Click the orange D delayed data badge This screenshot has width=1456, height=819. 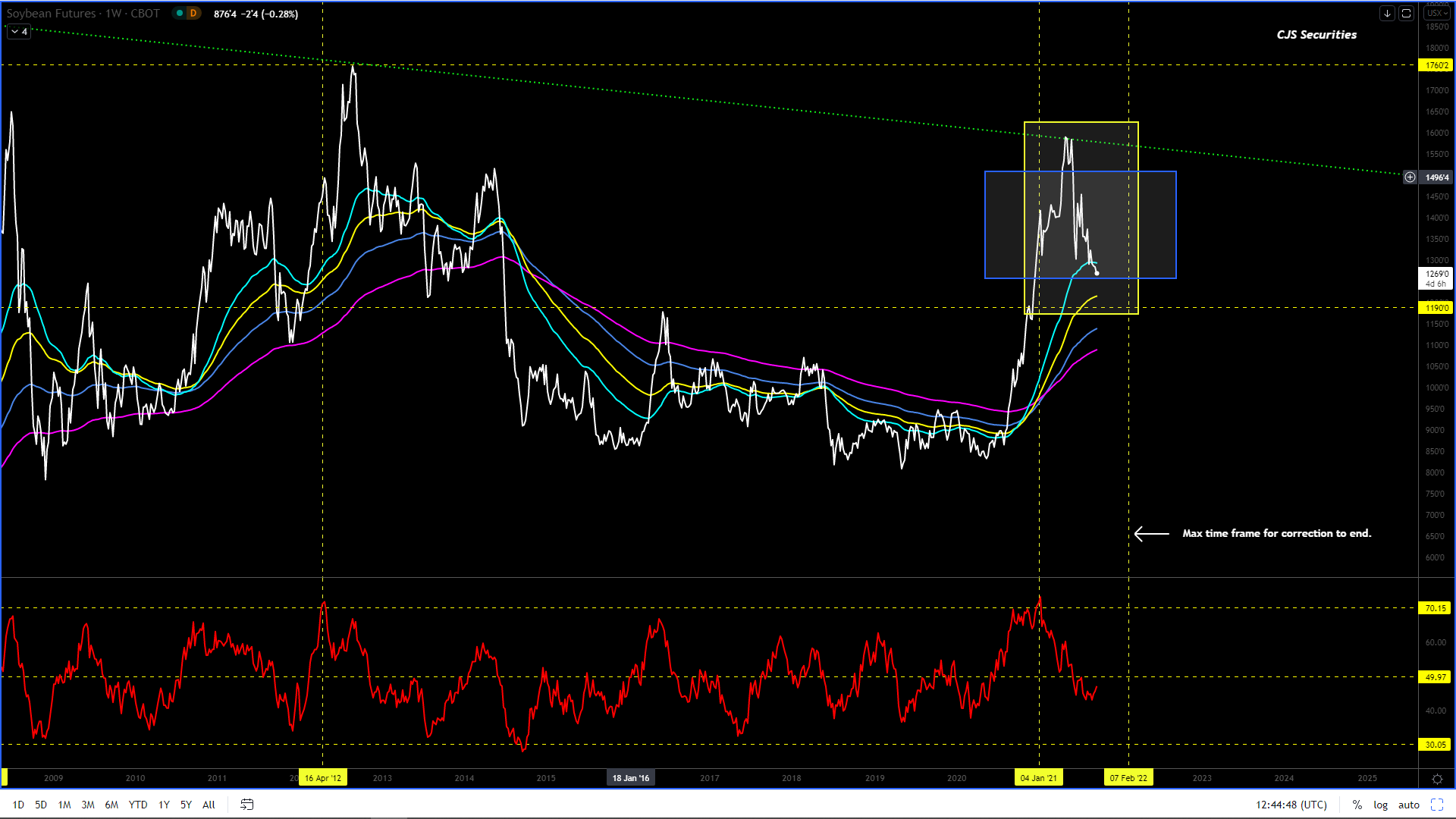[x=193, y=13]
